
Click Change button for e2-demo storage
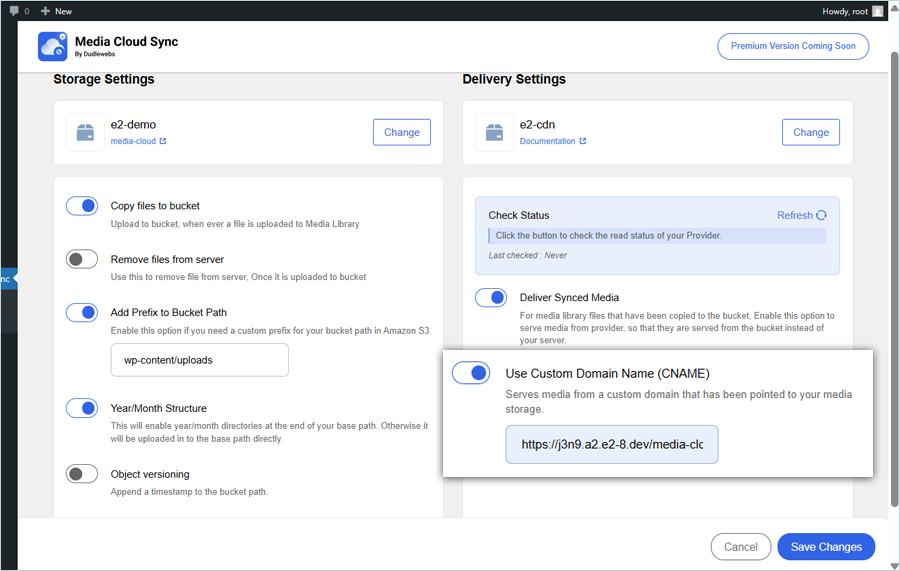click(402, 132)
